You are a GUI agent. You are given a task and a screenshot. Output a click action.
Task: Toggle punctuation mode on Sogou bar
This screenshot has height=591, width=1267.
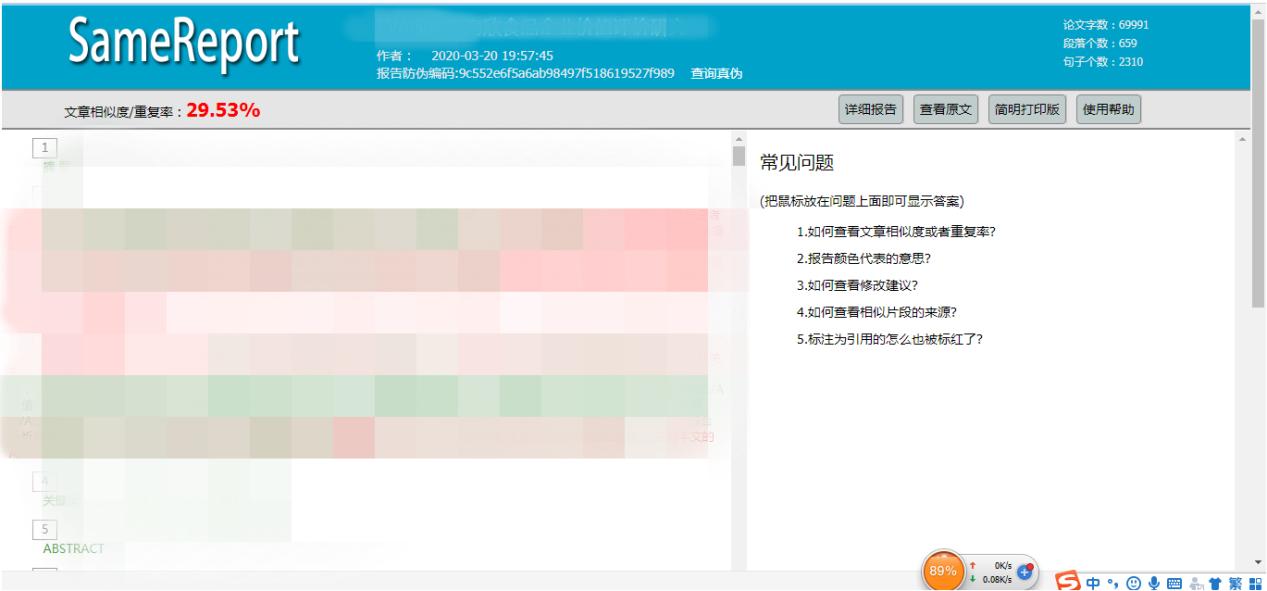tap(1113, 581)
